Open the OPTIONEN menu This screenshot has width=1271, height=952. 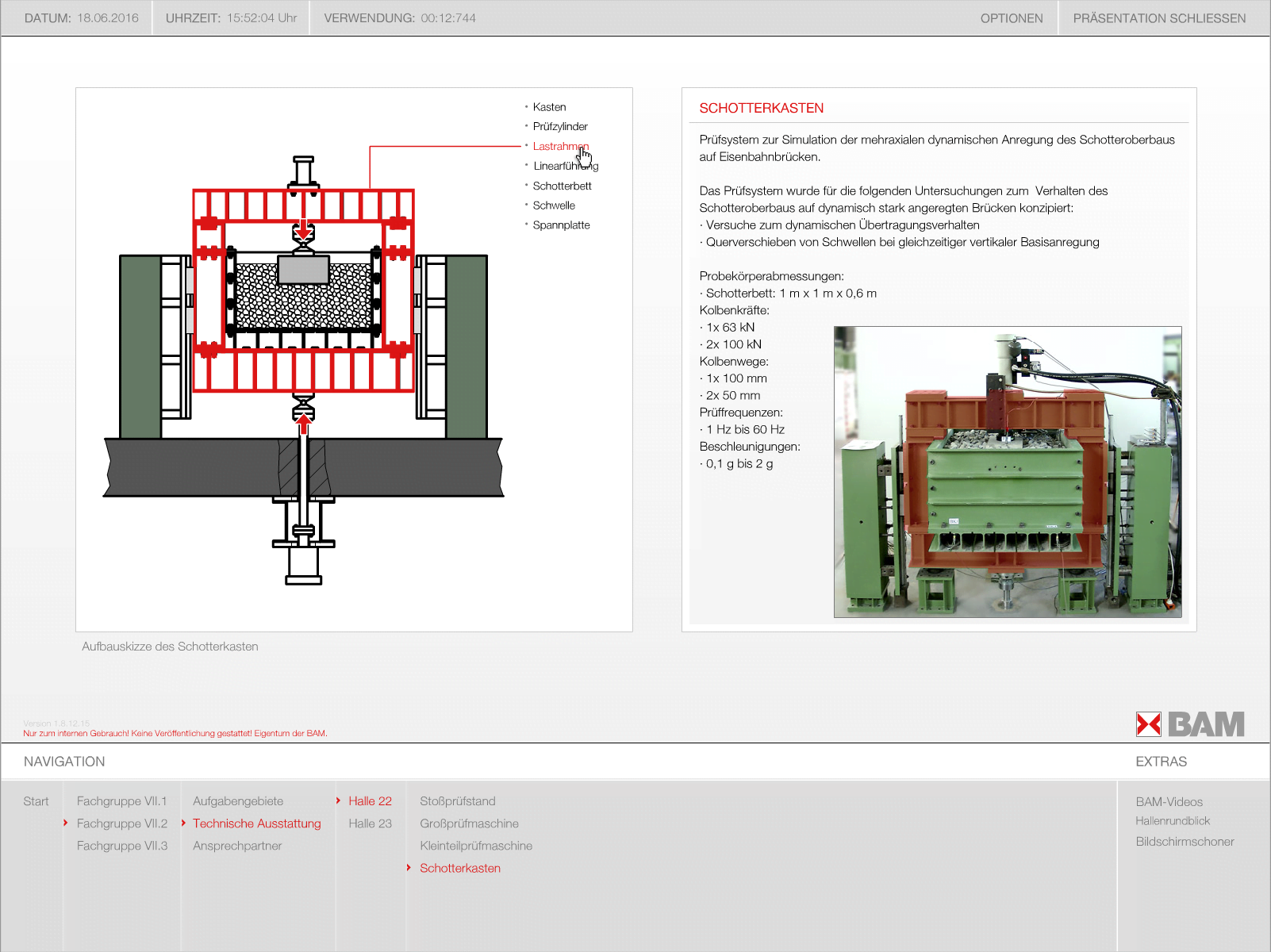pyautogui.click(x=1011, y=18)
